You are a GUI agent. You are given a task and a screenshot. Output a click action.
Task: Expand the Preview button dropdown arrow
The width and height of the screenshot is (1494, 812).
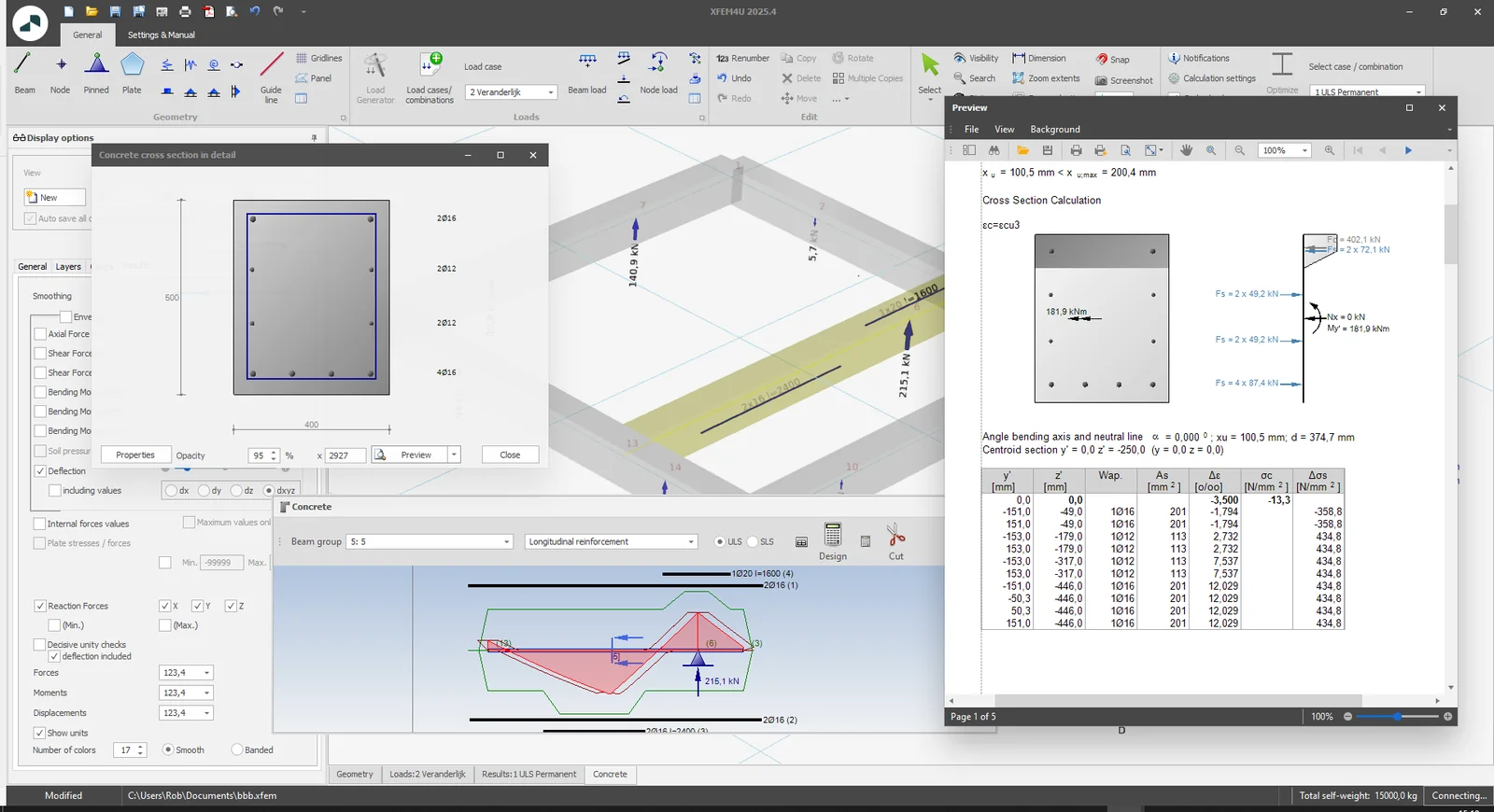(454, 455)
